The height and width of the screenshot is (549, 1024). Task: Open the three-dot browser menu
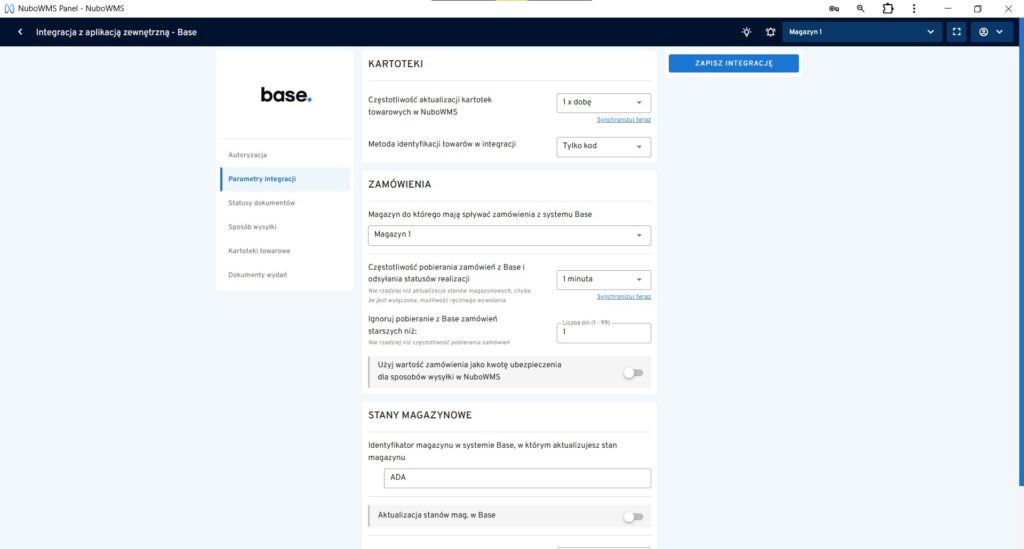point(915,8)
